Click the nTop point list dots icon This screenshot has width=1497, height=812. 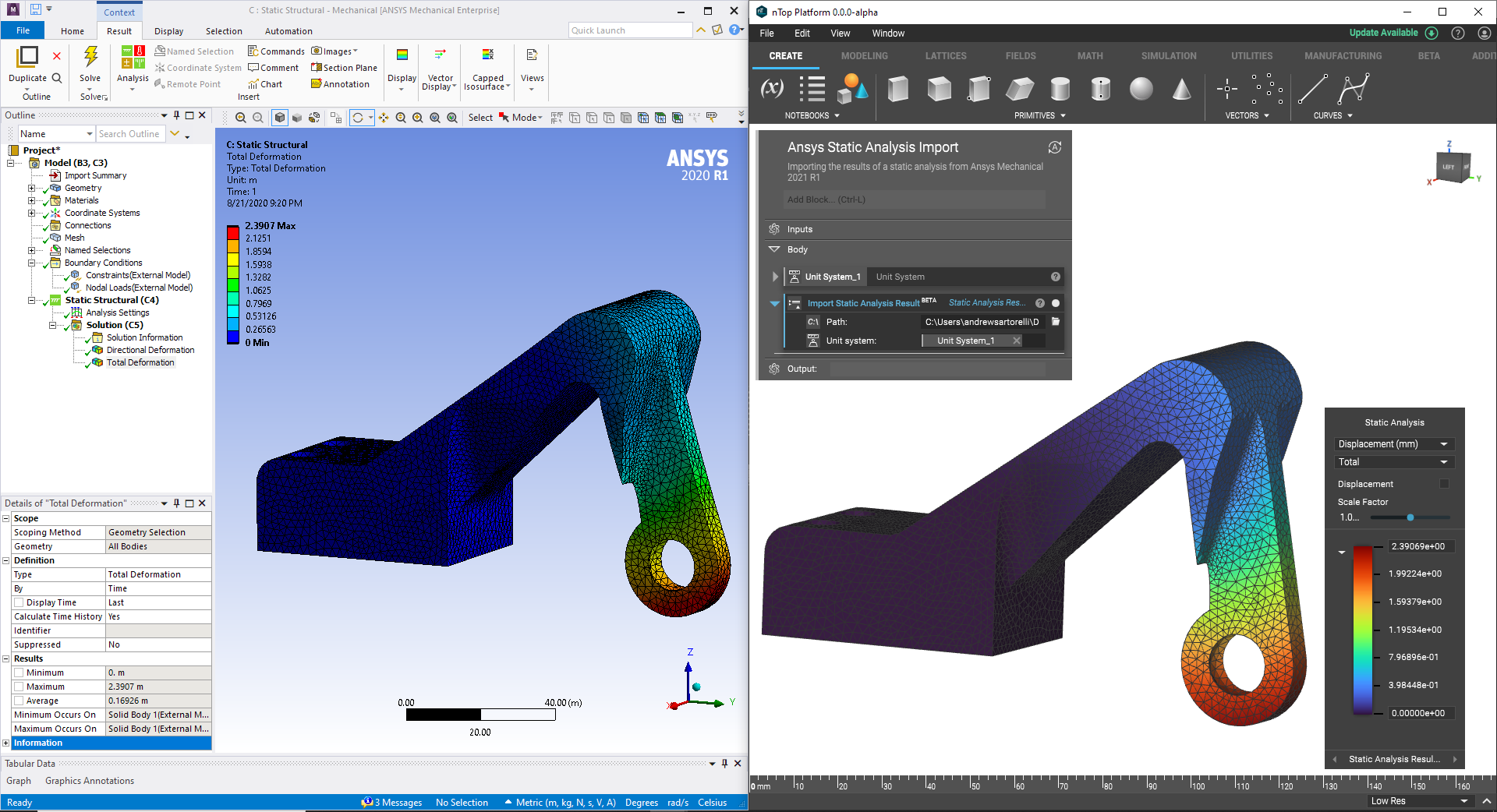(x=1267, y=89)
